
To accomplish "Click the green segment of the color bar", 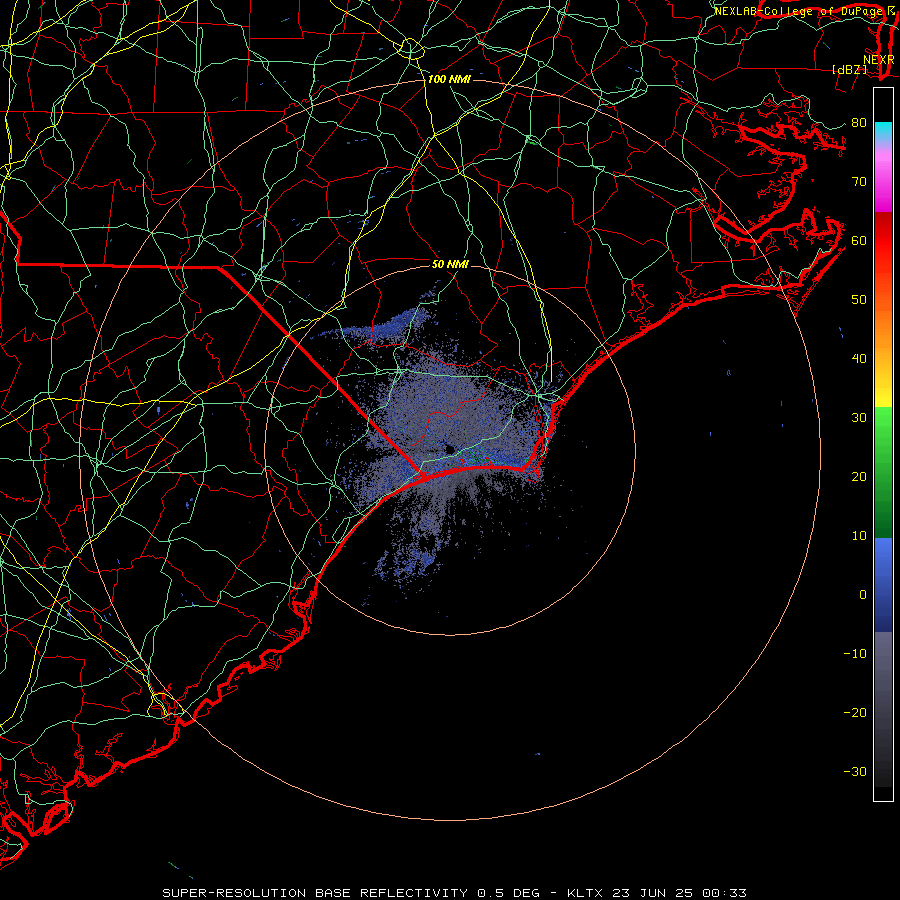I will 883,473.
